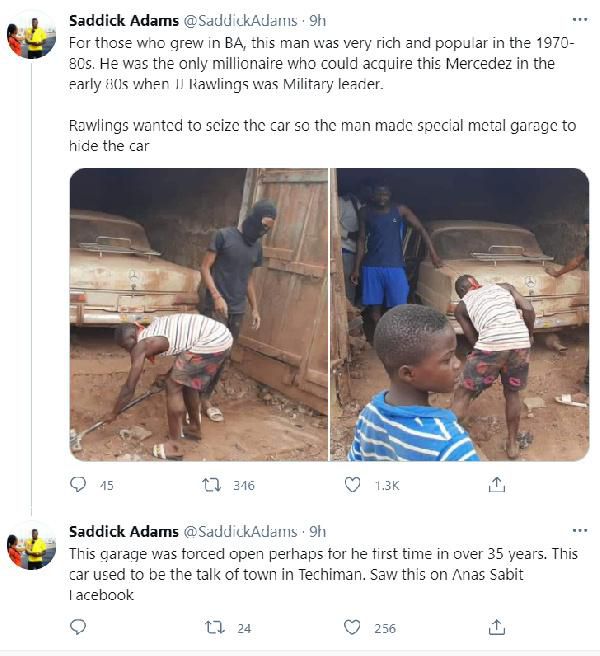View right photo with boy in blue stripes

460,314
